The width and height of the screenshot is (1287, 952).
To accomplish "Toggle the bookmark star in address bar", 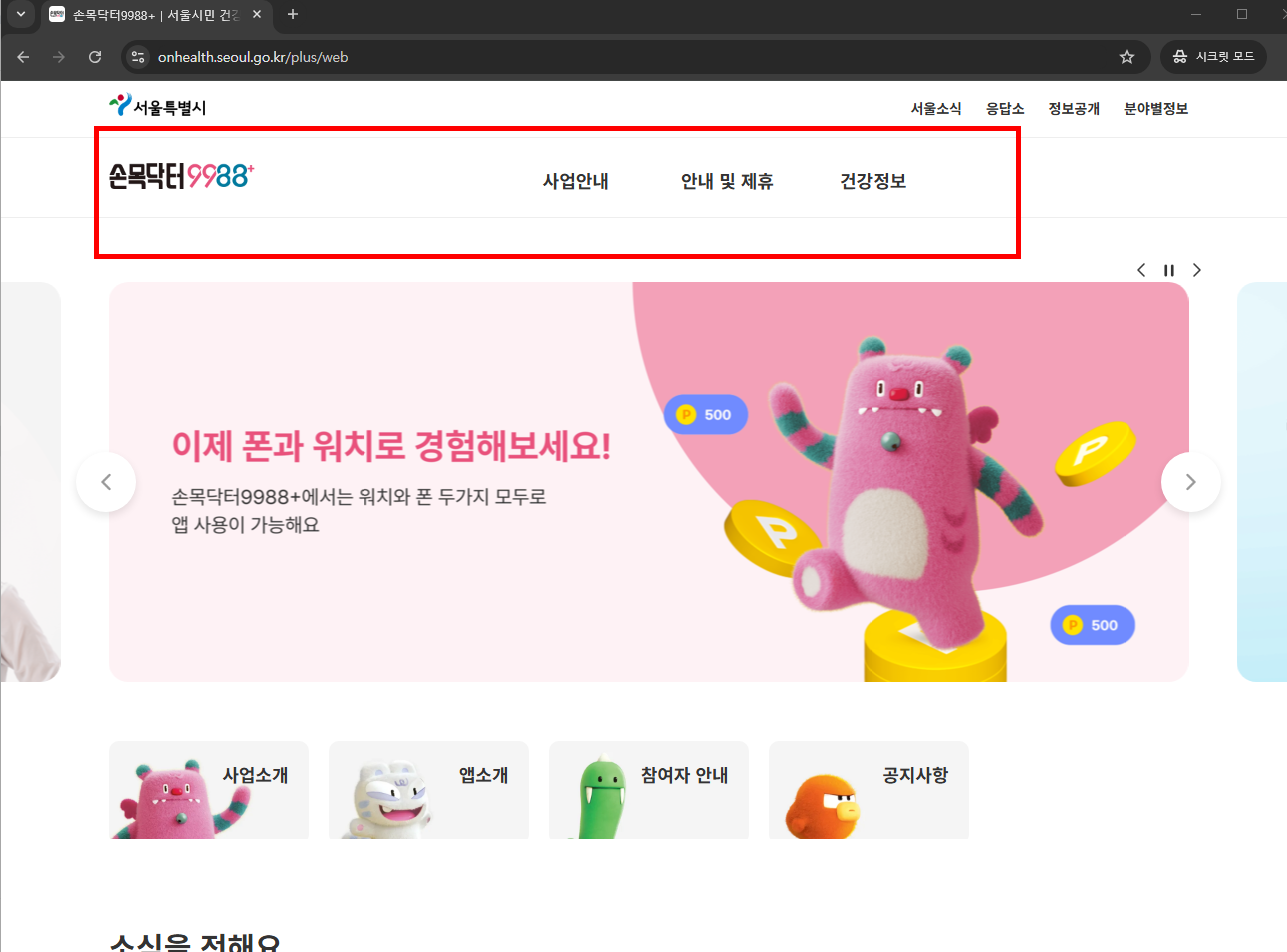I will (1127, 57).
